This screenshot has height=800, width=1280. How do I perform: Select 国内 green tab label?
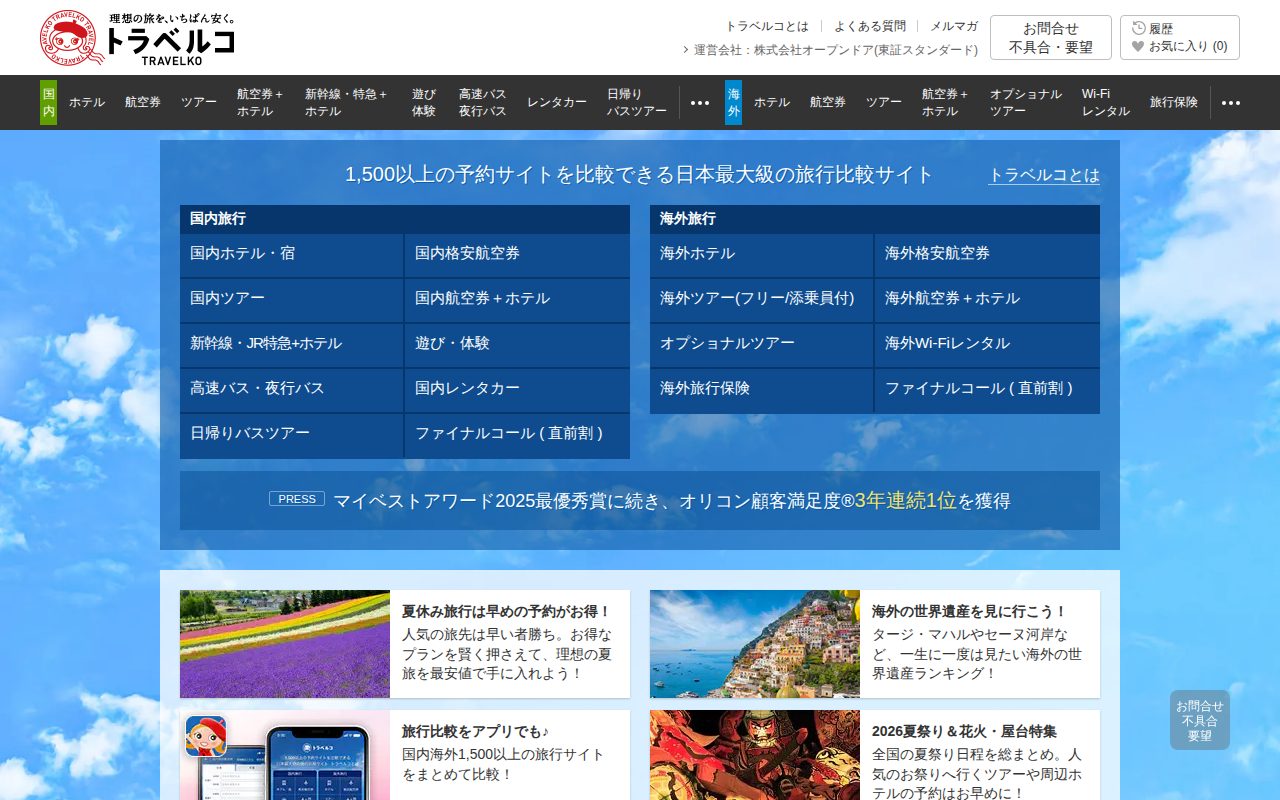[48, 102]
